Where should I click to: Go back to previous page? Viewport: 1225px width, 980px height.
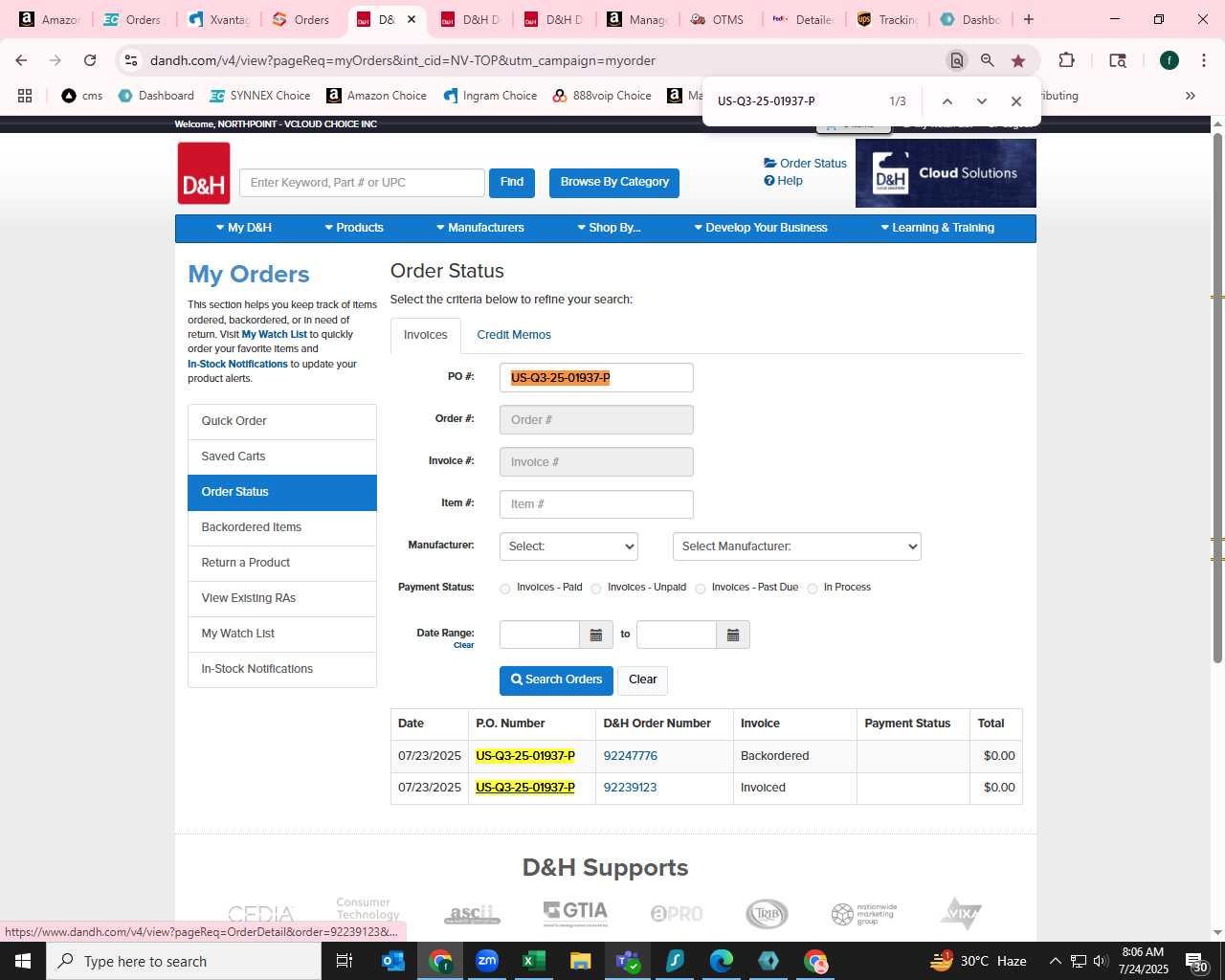21,60
